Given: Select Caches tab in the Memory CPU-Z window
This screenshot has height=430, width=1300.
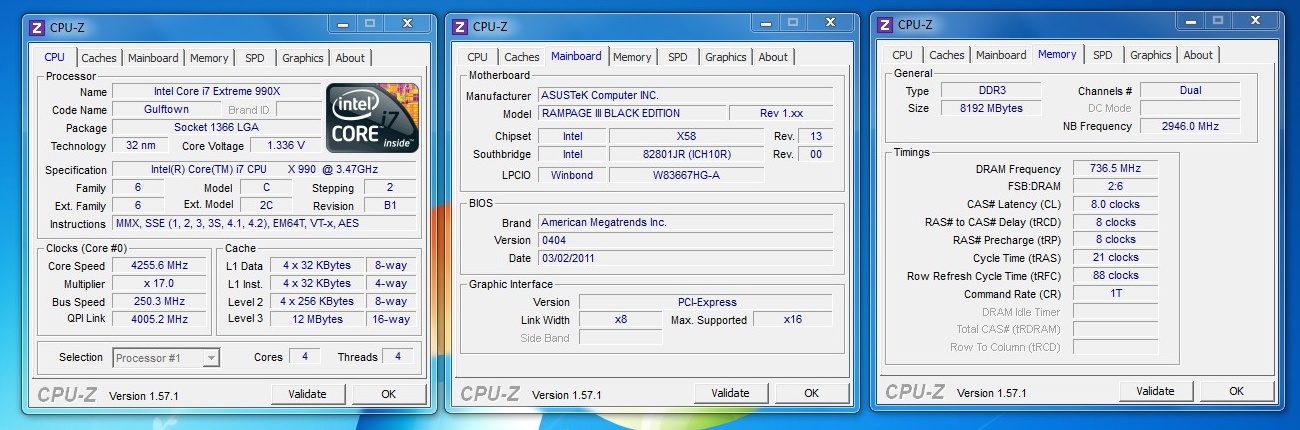Looking at the screenshot, I should (947, 55).
